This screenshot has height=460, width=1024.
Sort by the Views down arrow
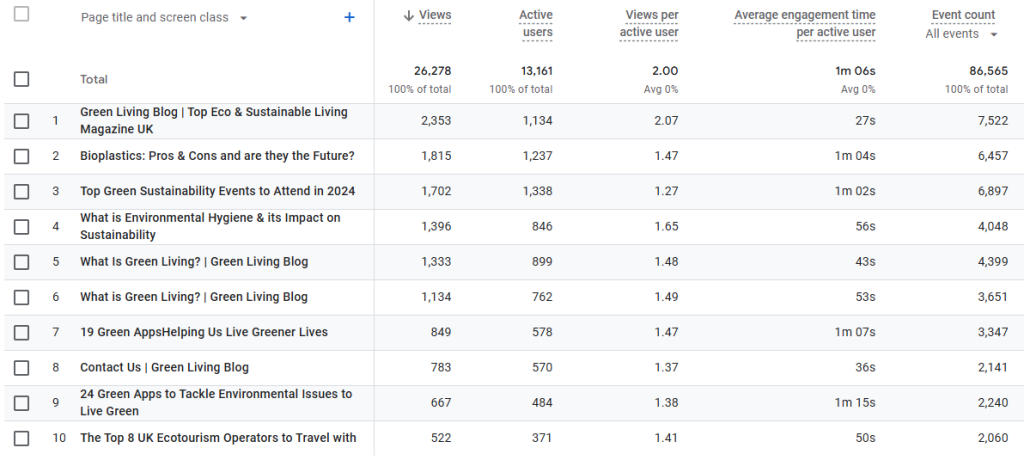coord(409,15)
